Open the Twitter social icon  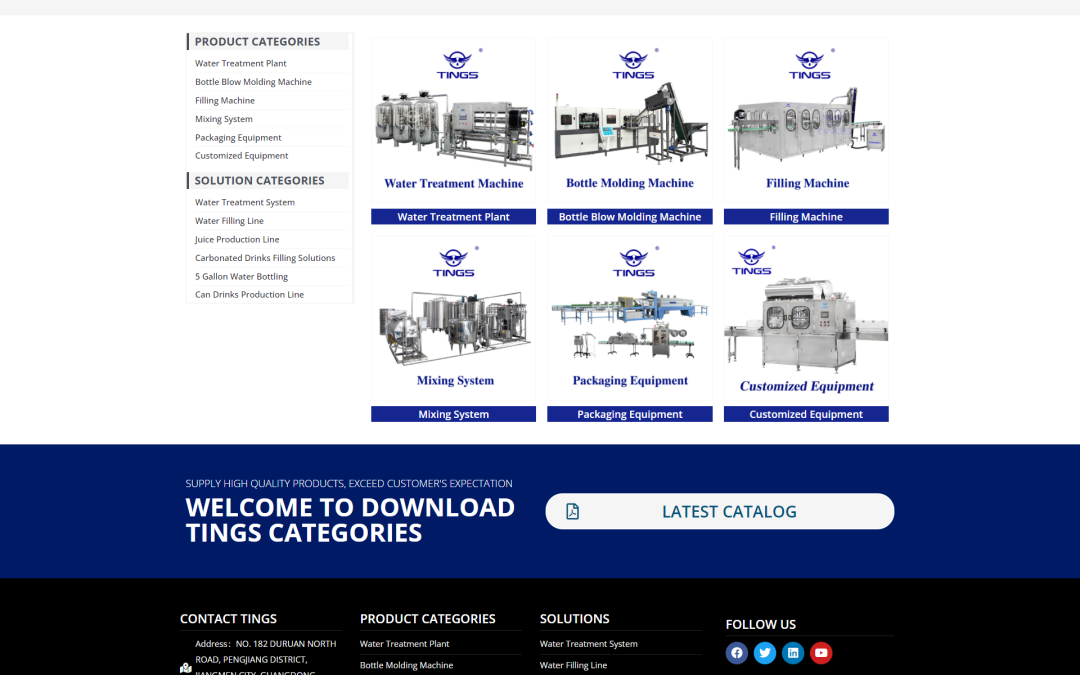tap(765, 653)
